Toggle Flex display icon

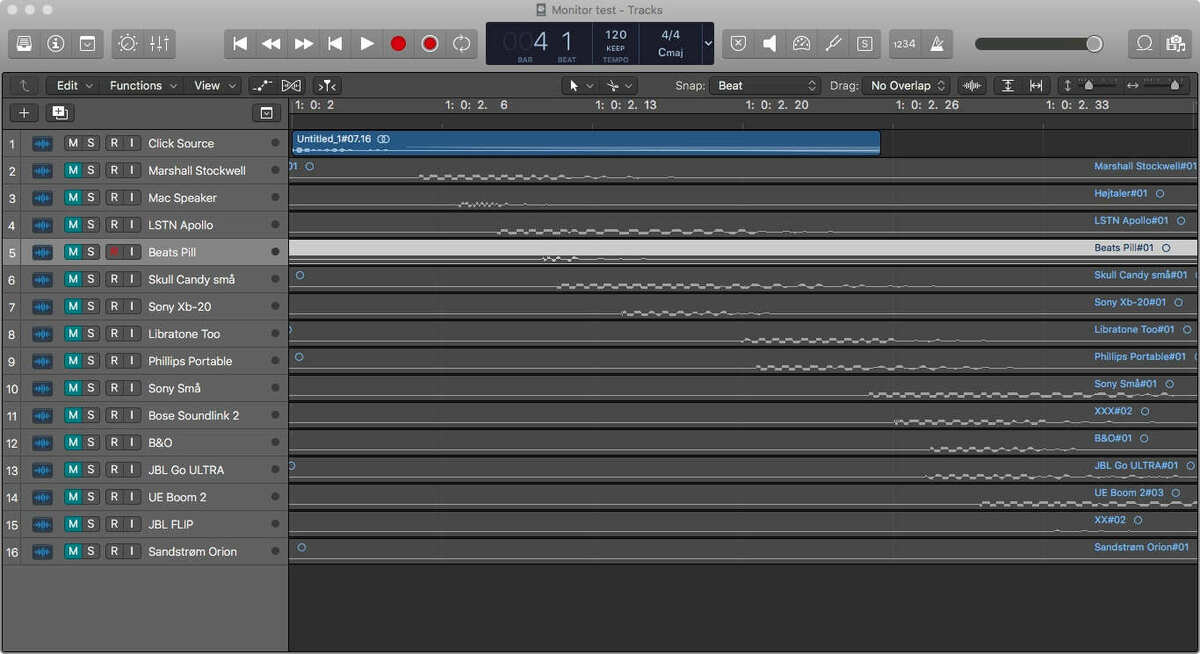(291, 86)
